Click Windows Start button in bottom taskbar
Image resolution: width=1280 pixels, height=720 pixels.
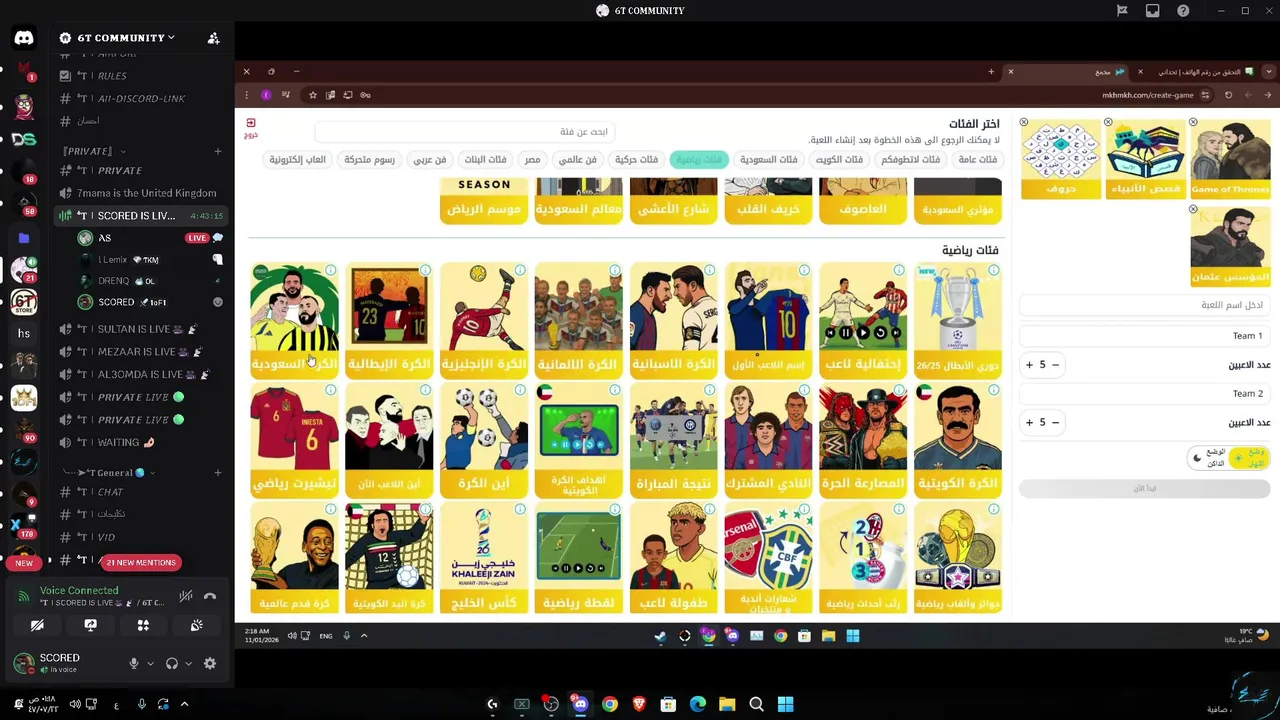(x=786, y=705)
